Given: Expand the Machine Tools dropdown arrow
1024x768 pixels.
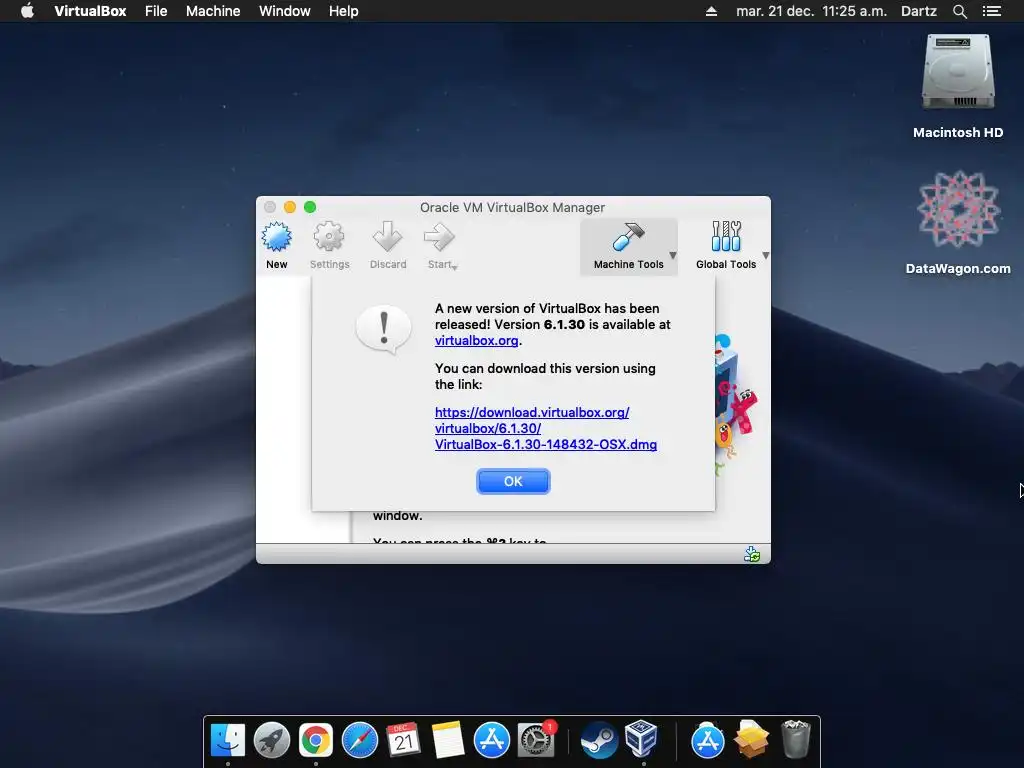Looking at the screenshot, I should click(x=673, y=256).
